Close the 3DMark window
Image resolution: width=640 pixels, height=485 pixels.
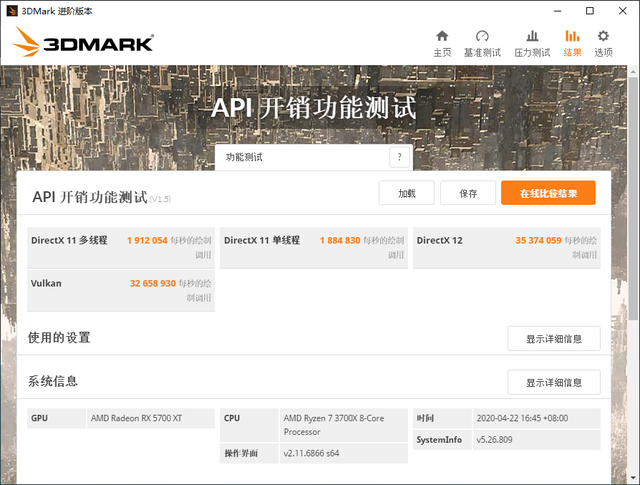(622, 11)
